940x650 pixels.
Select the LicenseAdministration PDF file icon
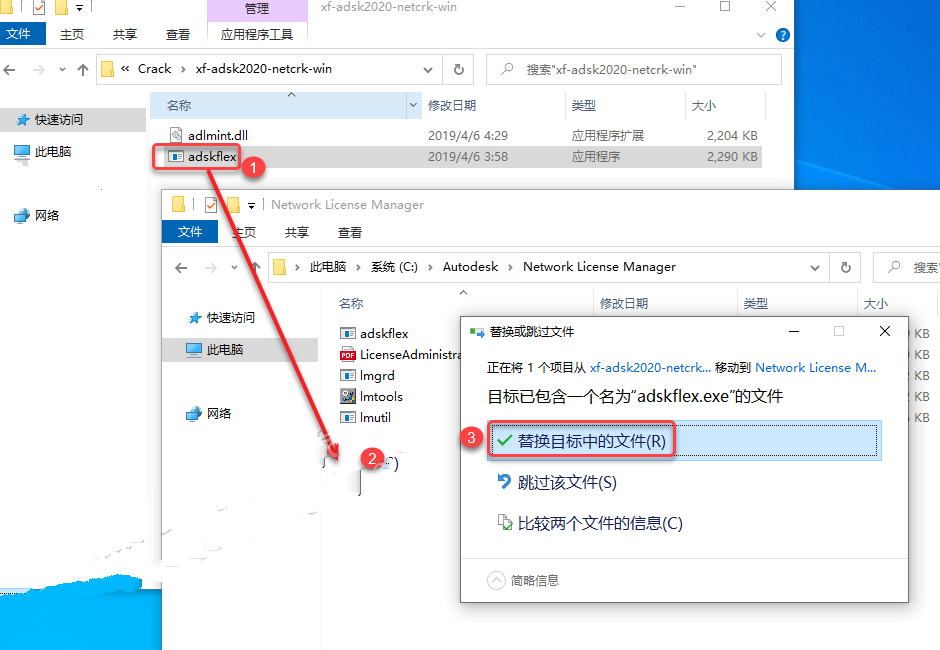coord(348,354)
